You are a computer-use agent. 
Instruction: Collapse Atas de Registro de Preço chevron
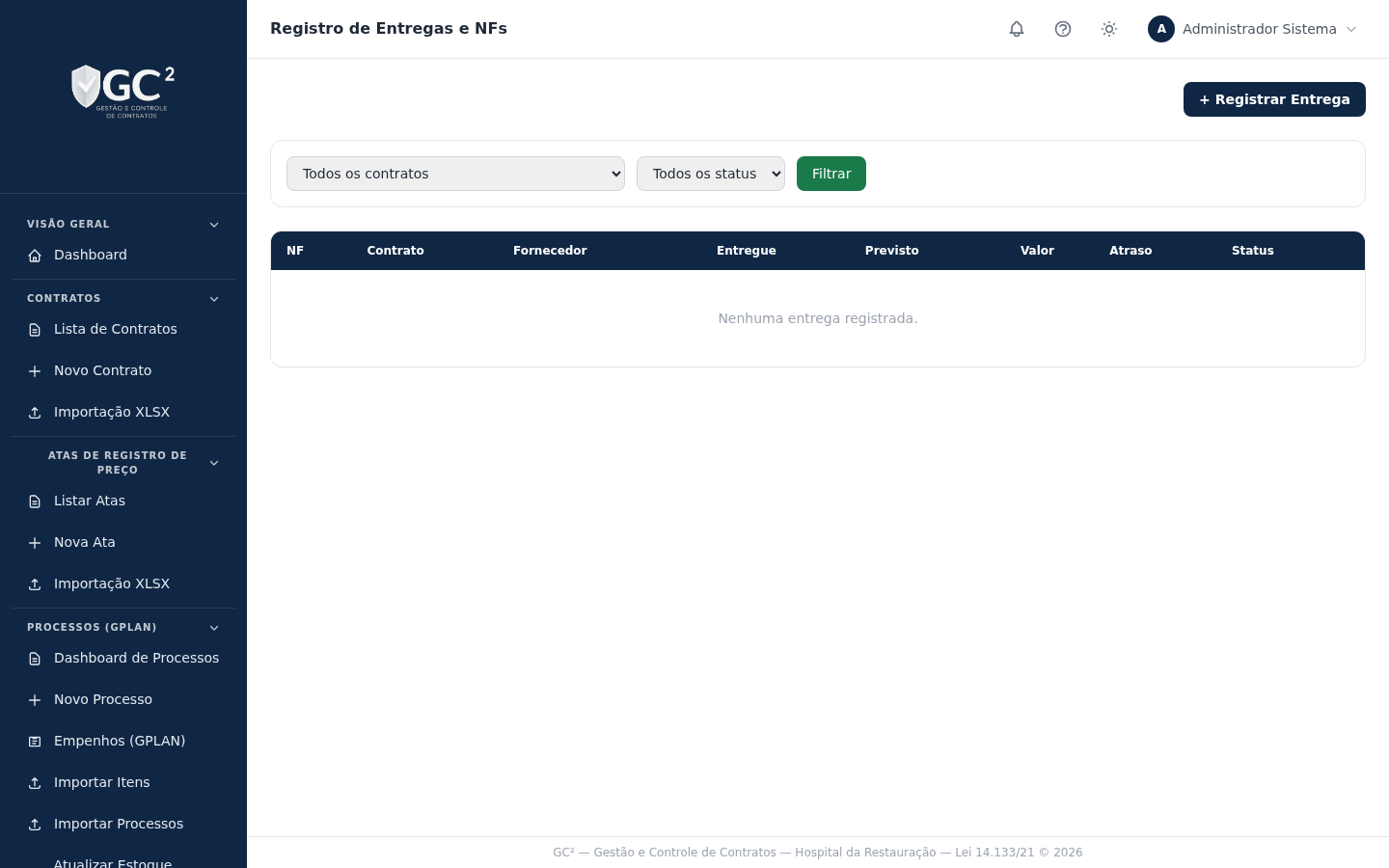point(214,463)
